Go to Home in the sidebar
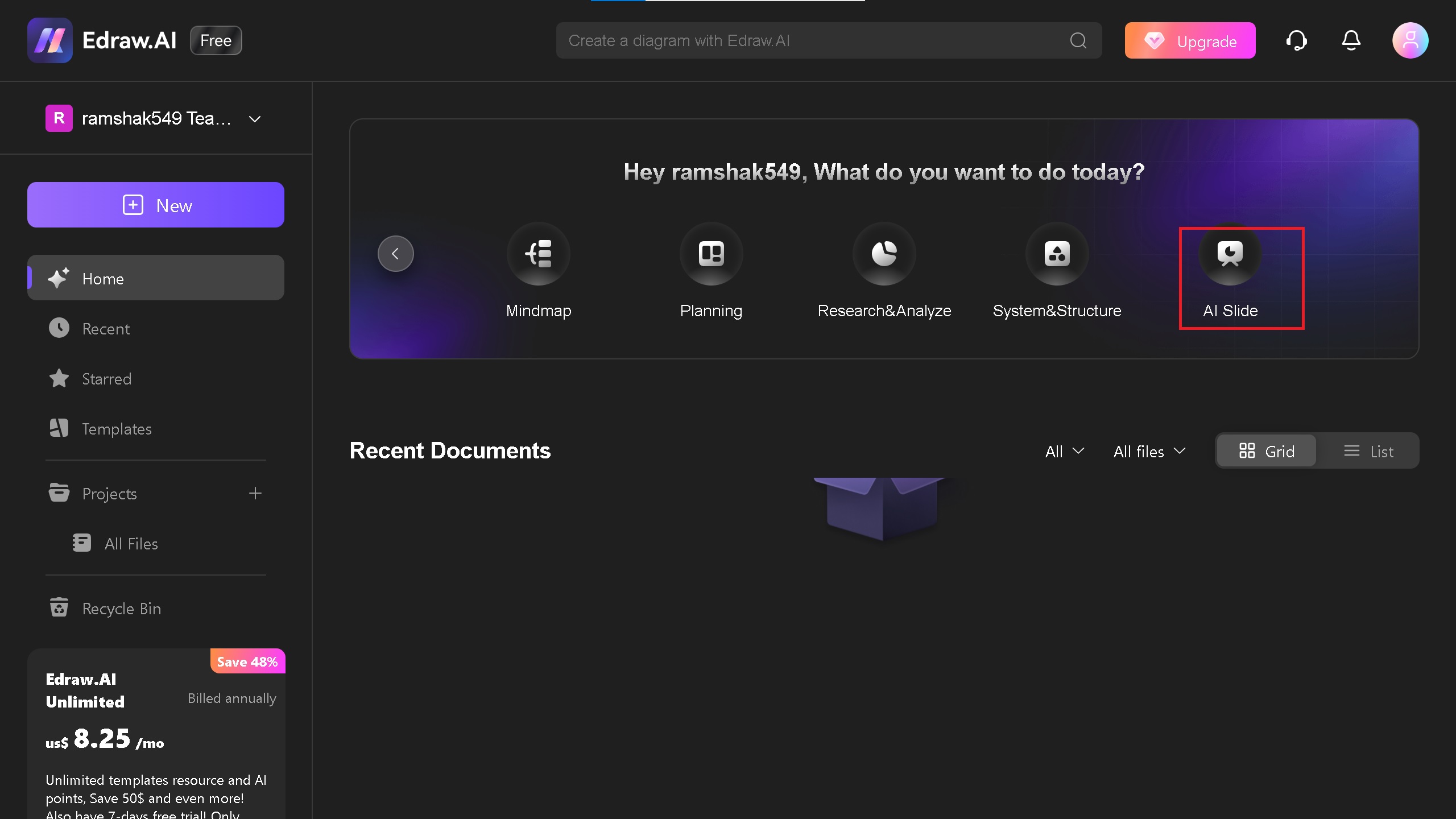The height and width of the screenshot is (819, 1456). pos(156,278)
